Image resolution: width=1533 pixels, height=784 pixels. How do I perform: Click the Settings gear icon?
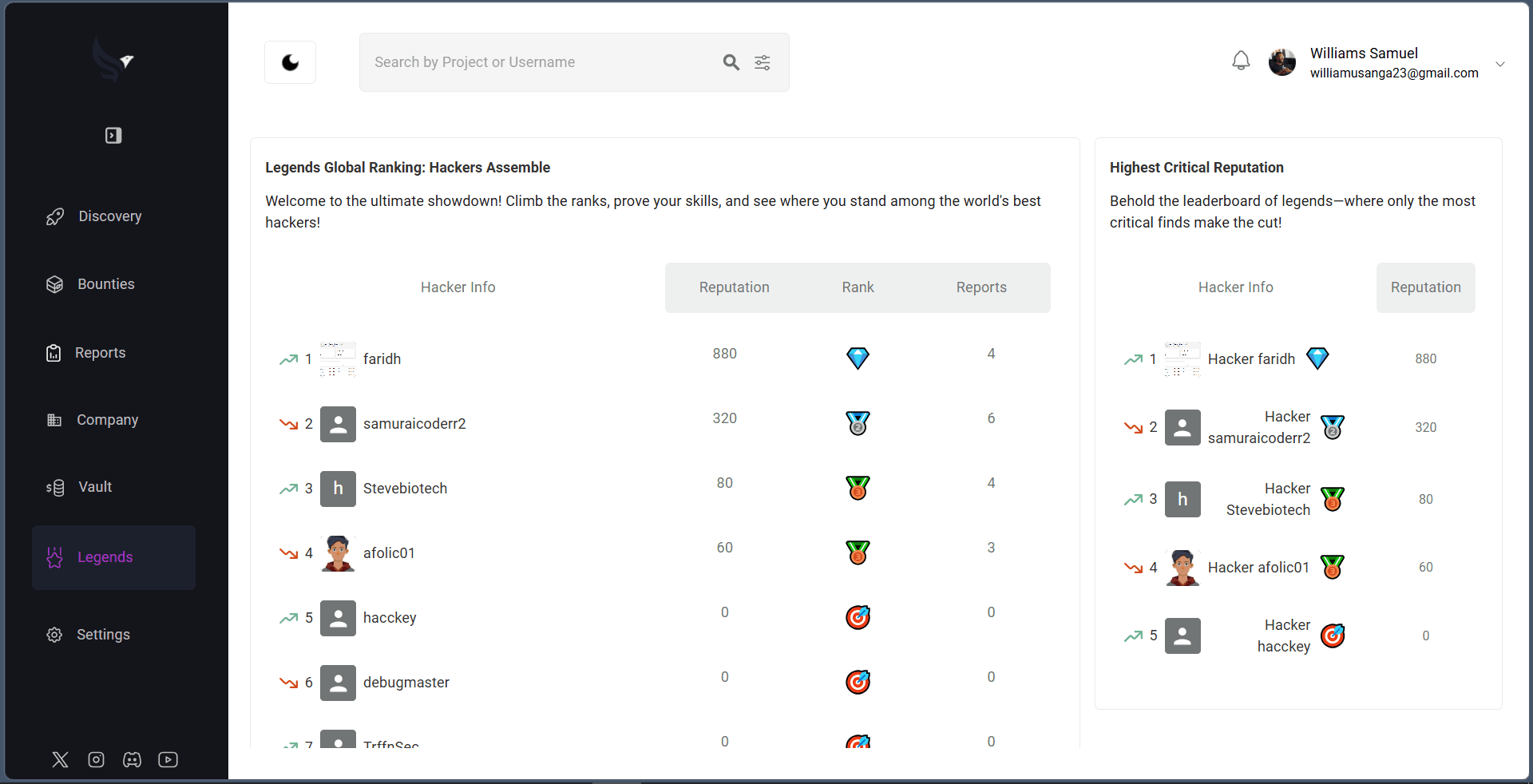(x=54, y=635)
